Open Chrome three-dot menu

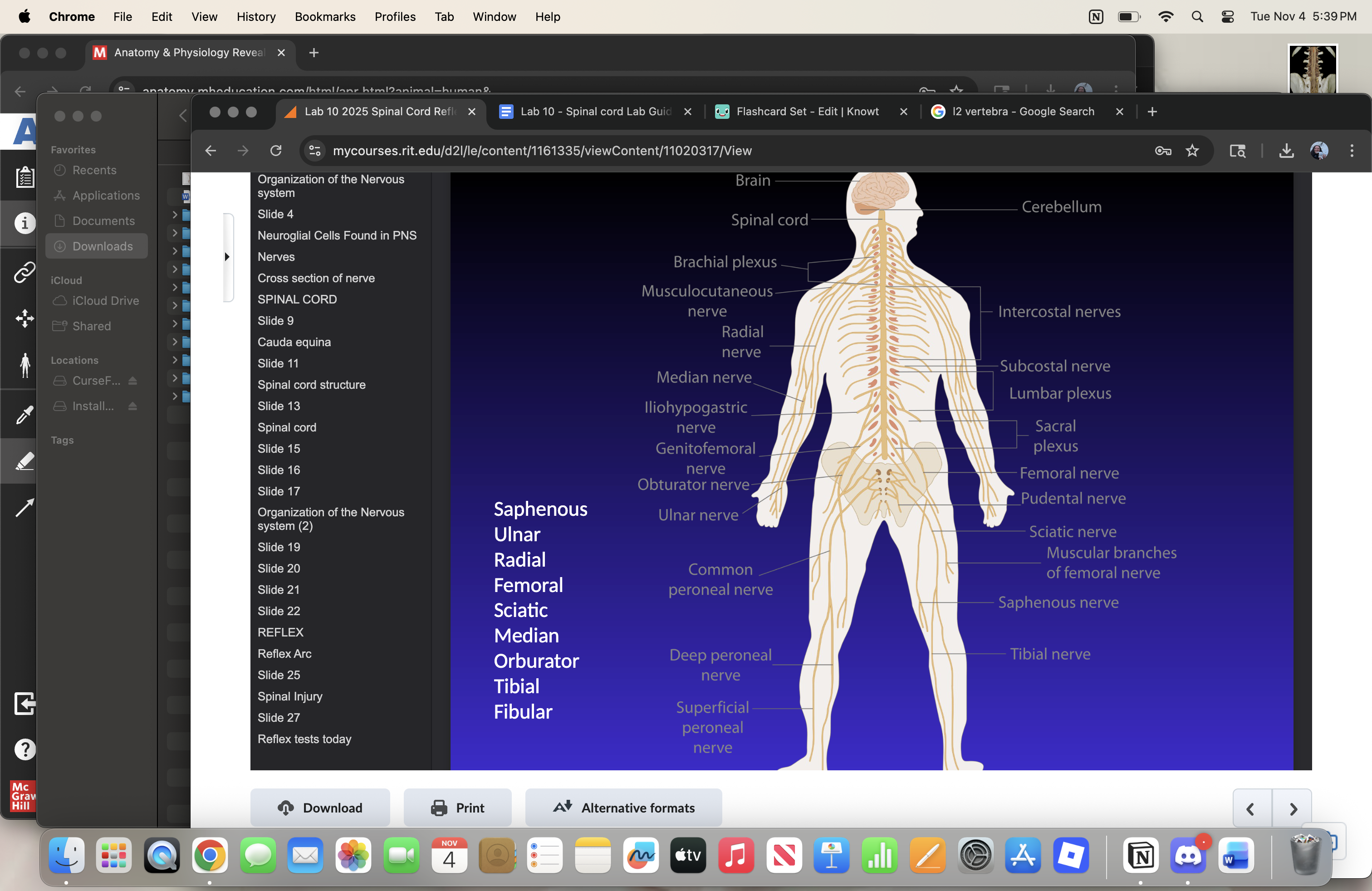coord(1352,151)
